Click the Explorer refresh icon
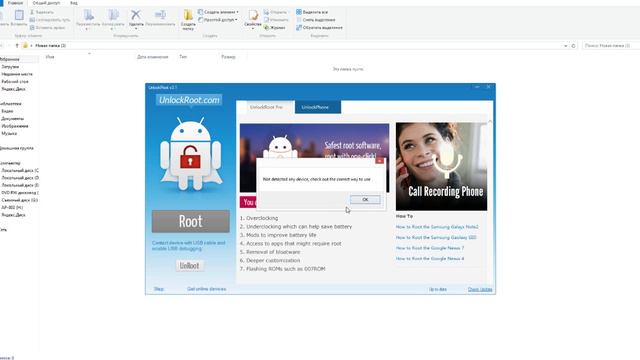Screen dimensions: 640x360 tap(573, 46)
